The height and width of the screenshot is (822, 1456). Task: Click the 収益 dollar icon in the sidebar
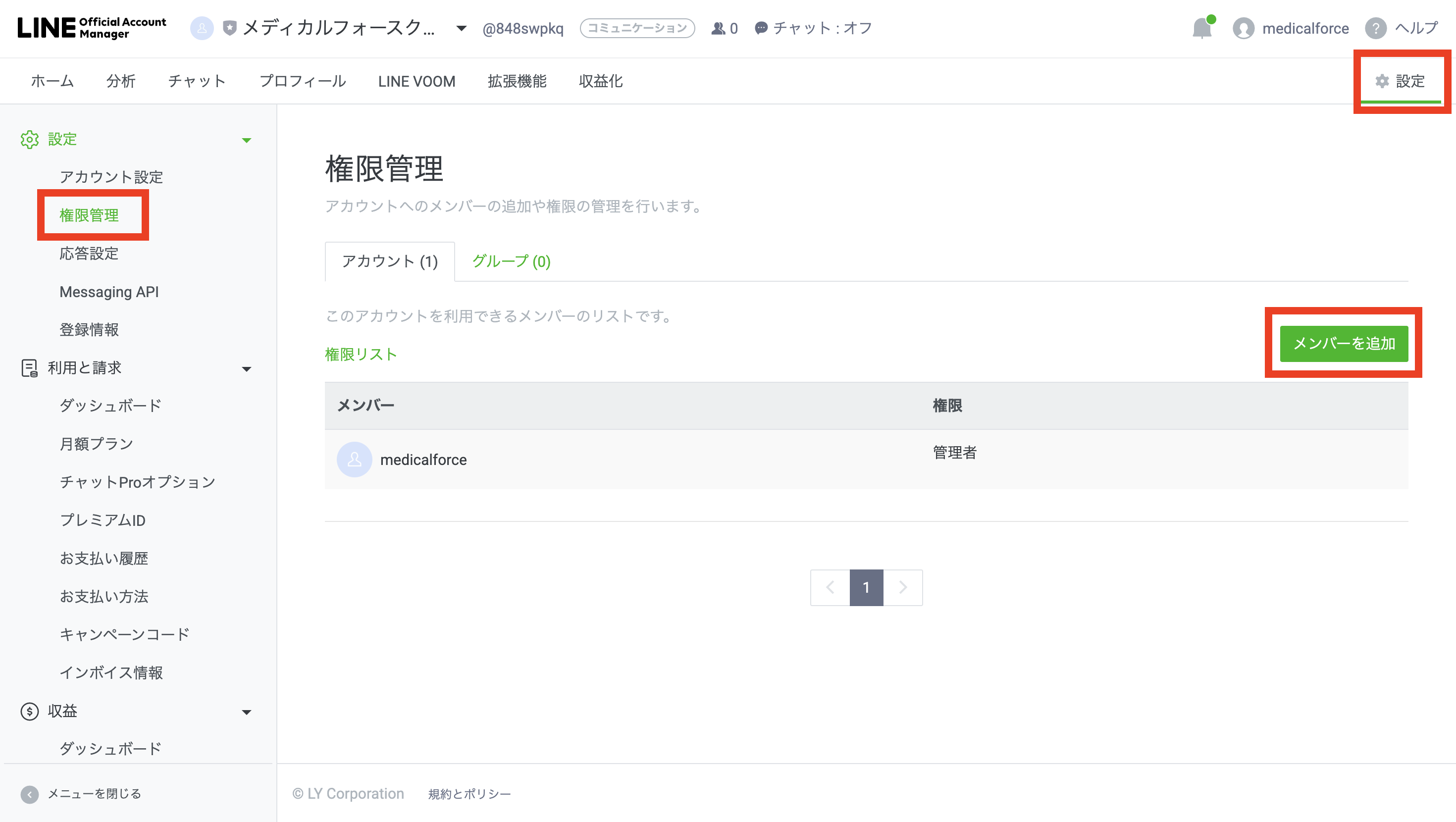[x=29, y=711]
